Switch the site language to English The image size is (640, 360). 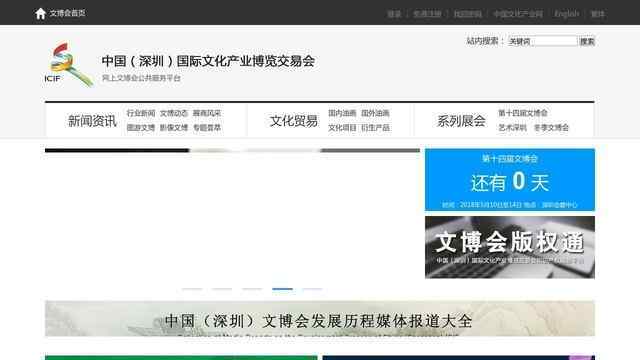pyautogui.click(x=566, y=14)
